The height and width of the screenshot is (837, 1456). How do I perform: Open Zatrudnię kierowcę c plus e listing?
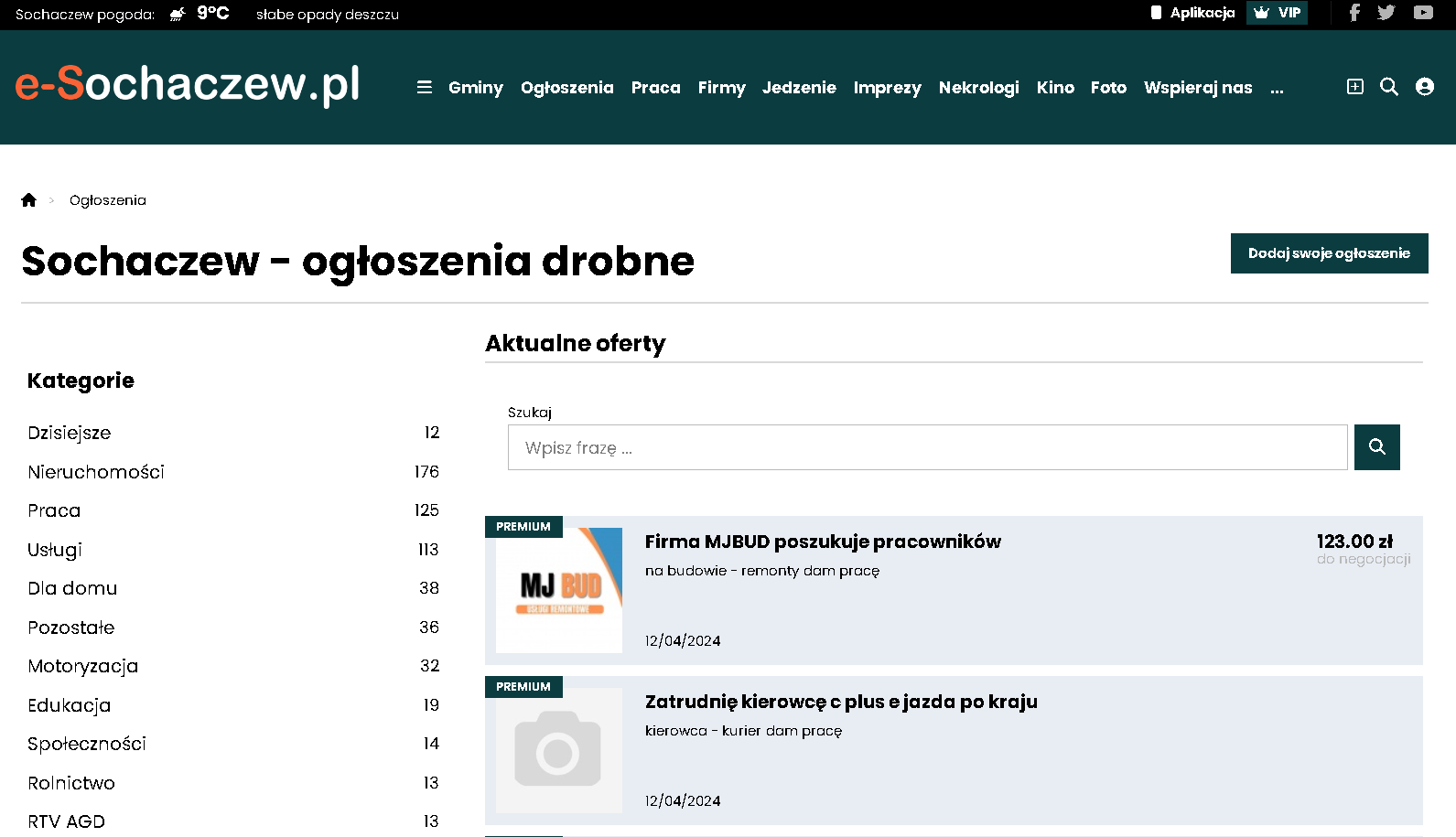(x=841, y=702)
